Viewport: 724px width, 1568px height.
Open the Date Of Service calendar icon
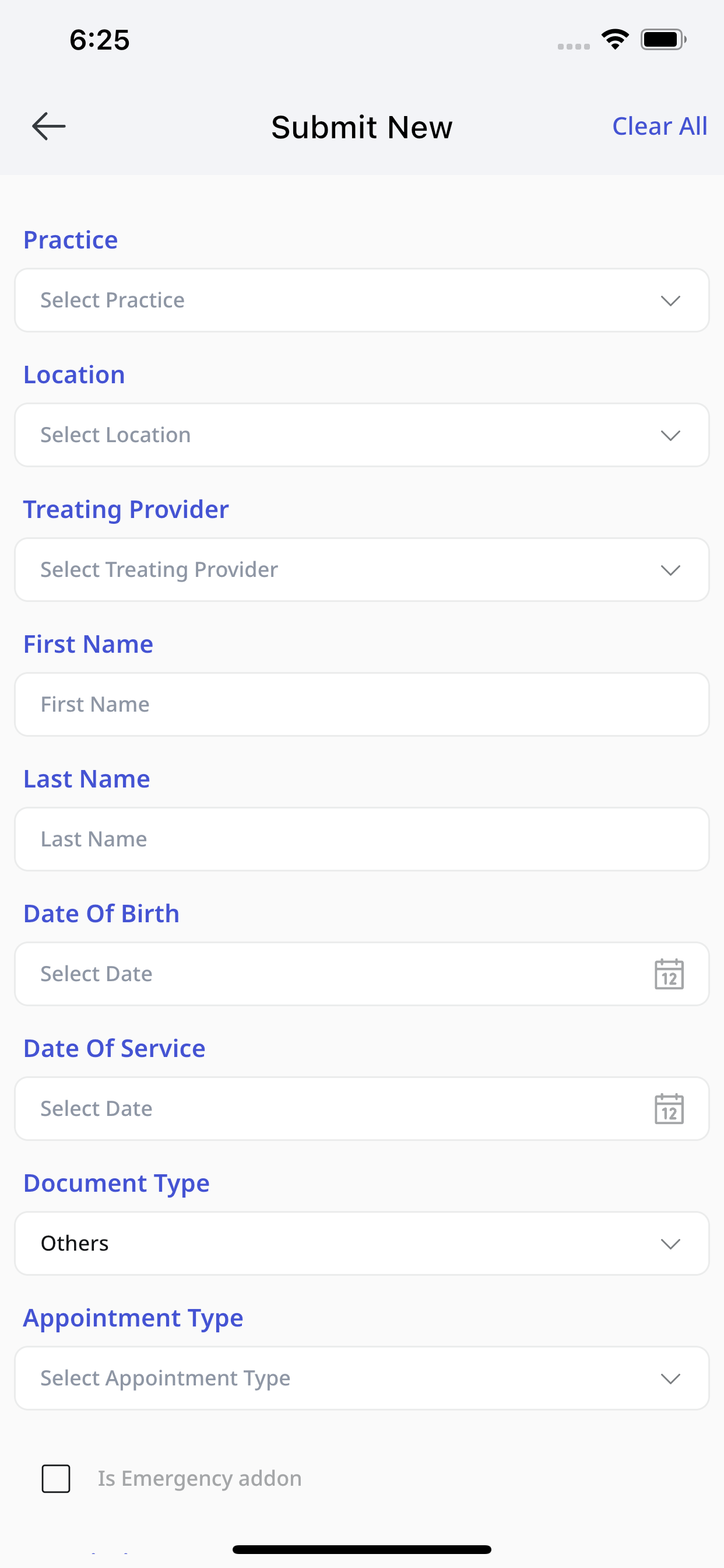click(669, 1108)
